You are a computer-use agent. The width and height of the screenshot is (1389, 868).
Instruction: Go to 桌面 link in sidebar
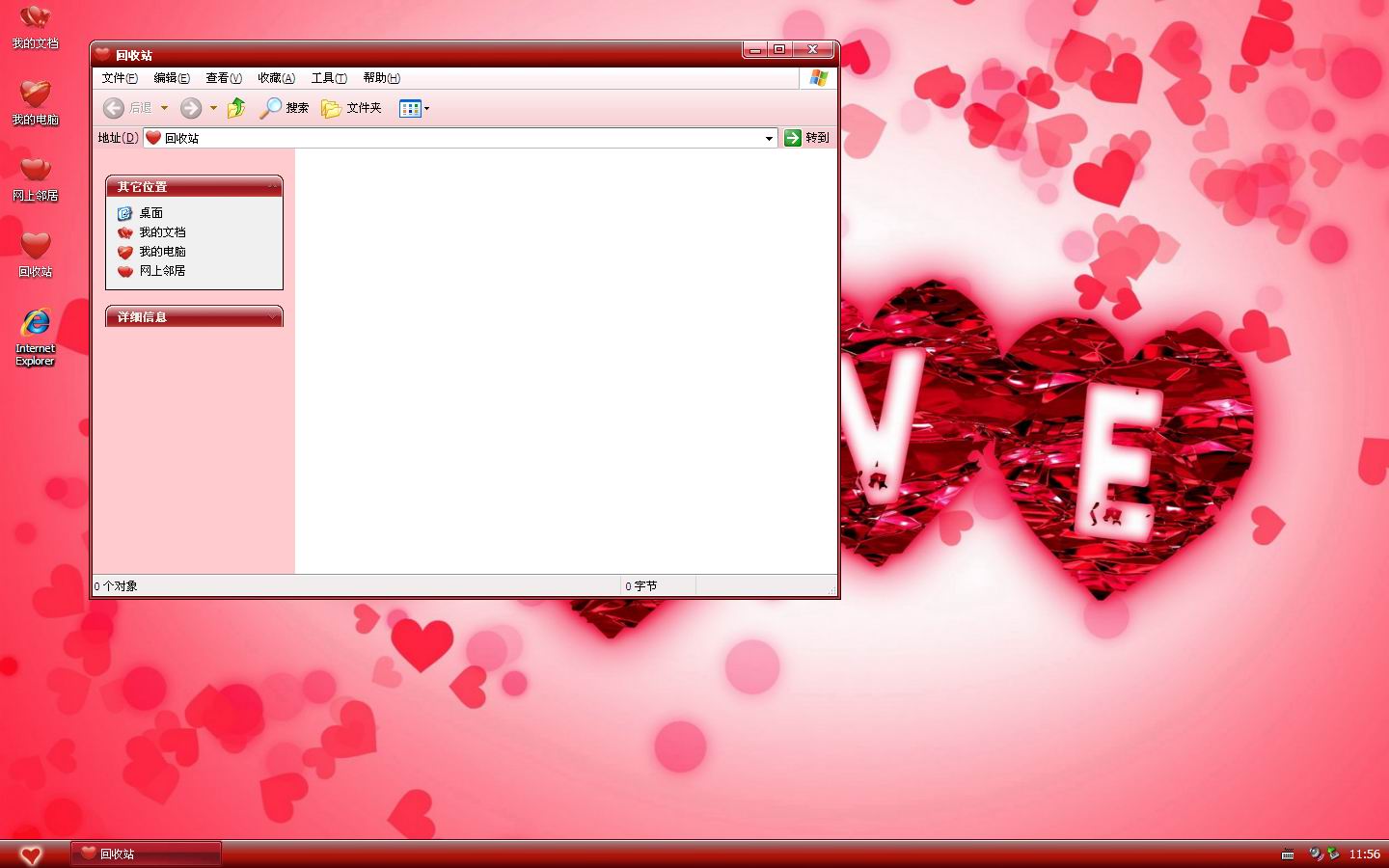pyautogui.click(x=140, y=213)
